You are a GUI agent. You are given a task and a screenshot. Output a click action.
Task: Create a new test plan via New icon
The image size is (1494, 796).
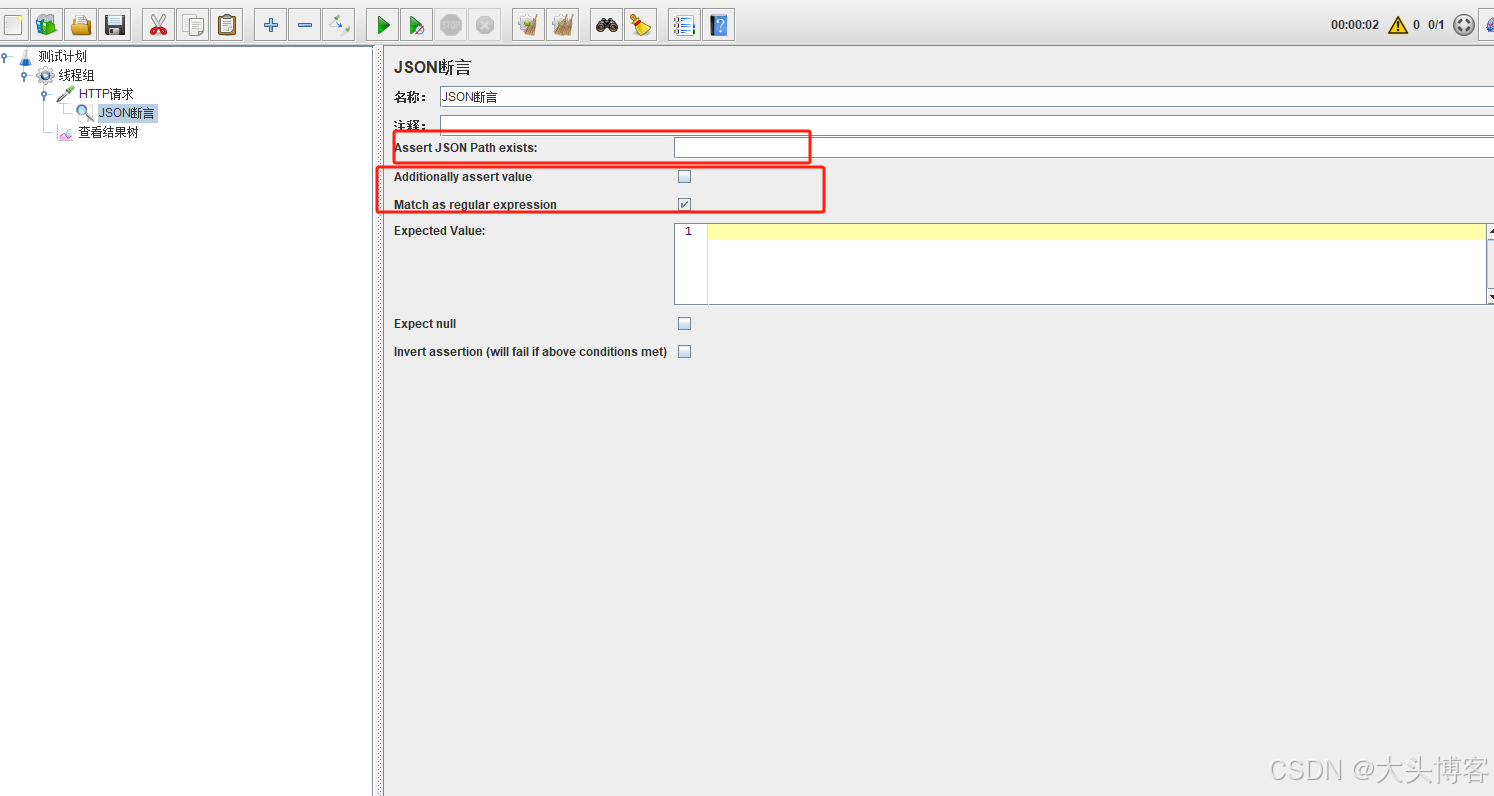click(x=13, y=24)
